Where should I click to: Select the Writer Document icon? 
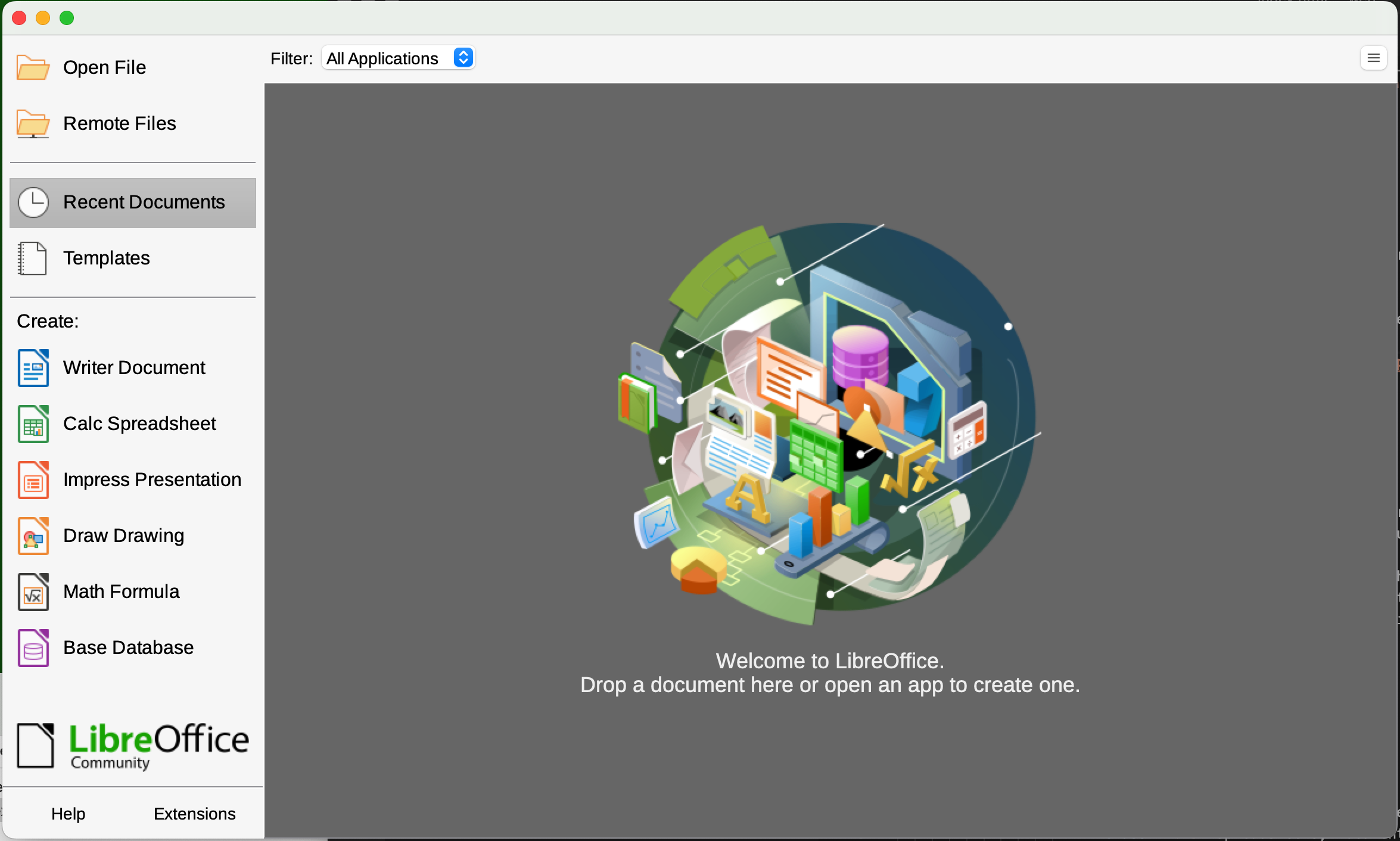point(33,367)
